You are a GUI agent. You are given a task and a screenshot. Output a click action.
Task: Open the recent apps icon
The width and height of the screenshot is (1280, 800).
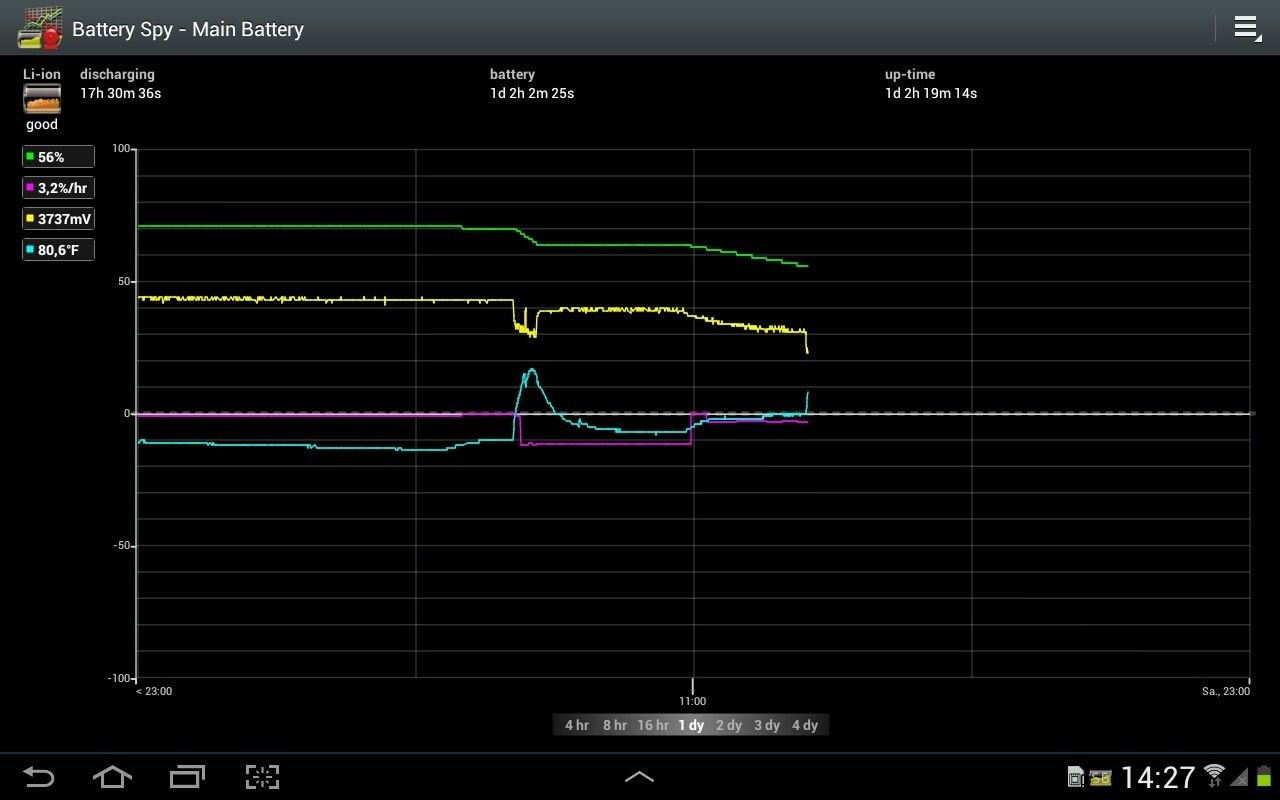point(187,777)
